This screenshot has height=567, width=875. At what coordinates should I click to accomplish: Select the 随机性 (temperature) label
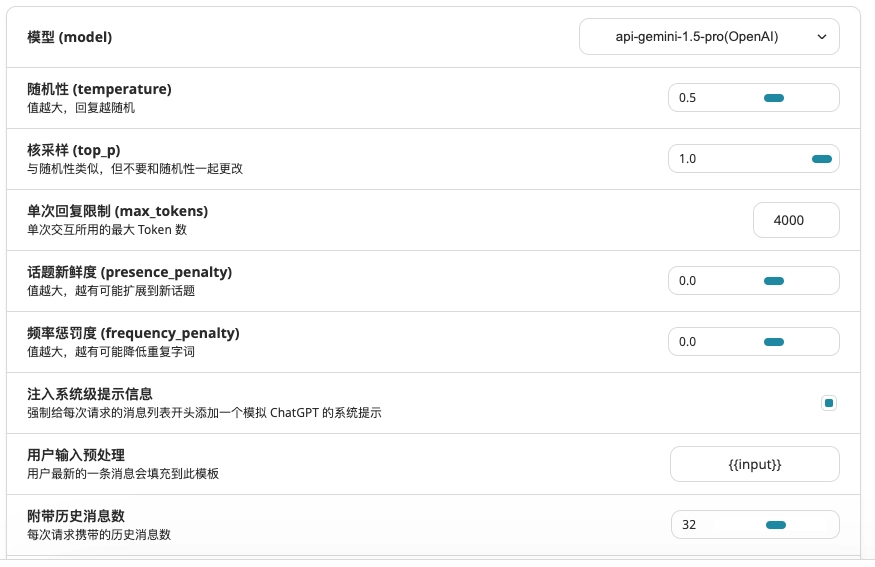tap(99, 89)
